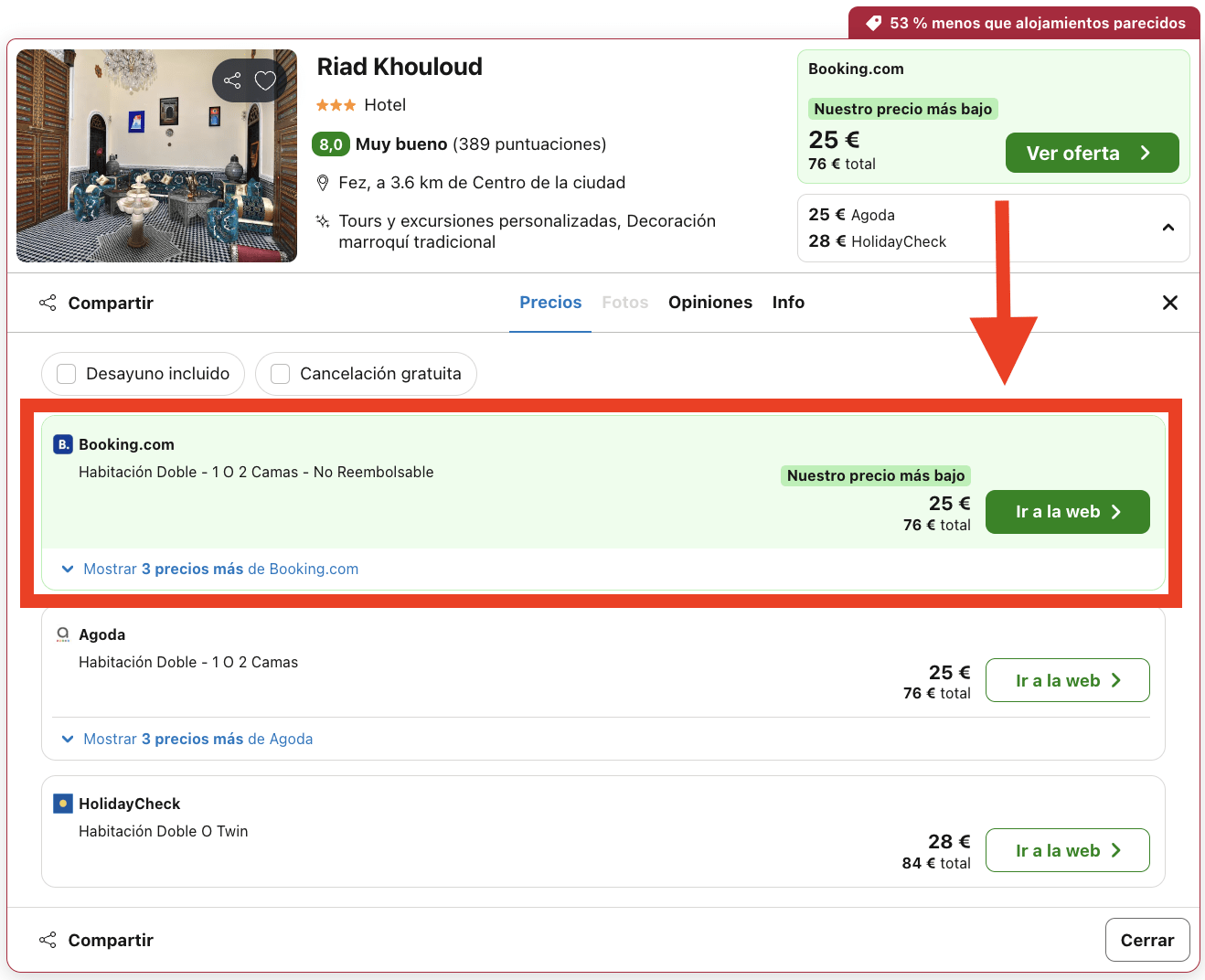Show 3 more prices from Booking.com
The width and height of the screenshot is (1205, 980).
tap(220, 569)
